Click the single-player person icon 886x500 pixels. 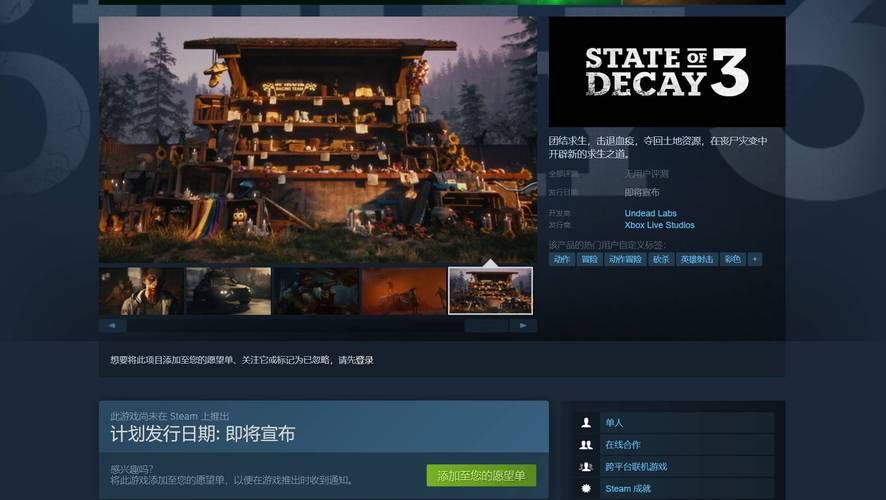[586, 423]
